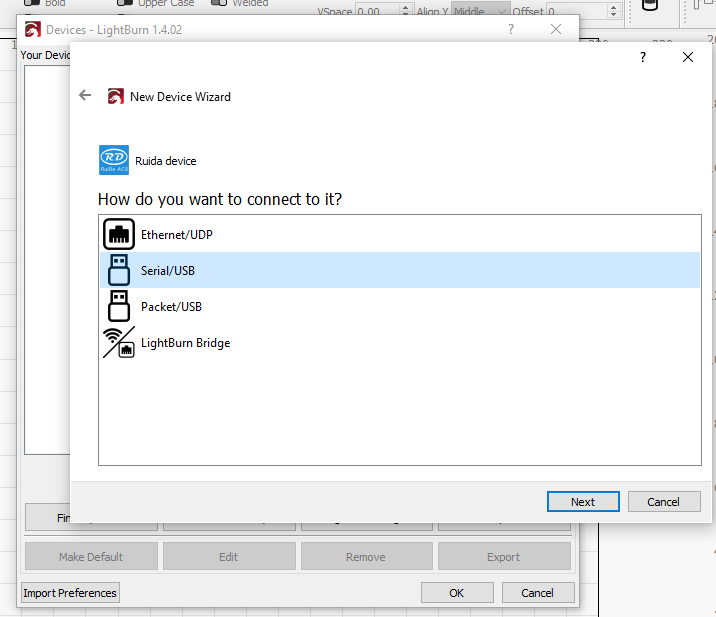Click the VSpace stepper arrows

(405, 11)
